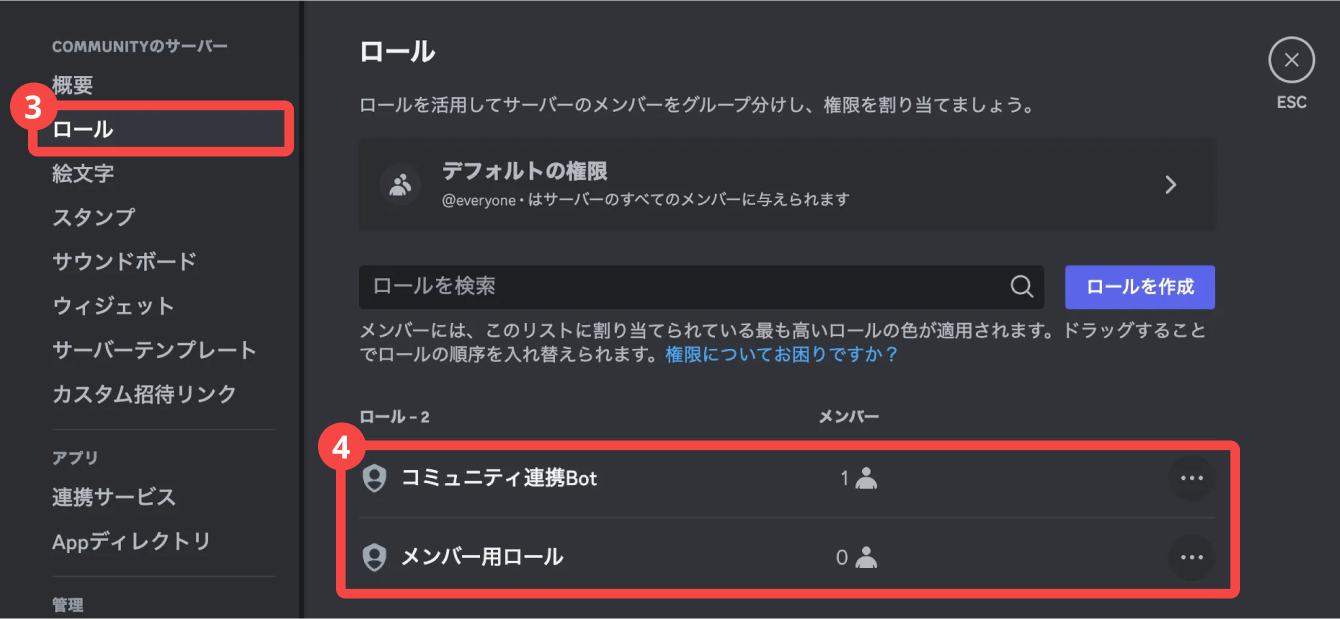The image size is (1340, 619).
Task: Open the 絵文字 settings page
Action: [x=83, y=173]
